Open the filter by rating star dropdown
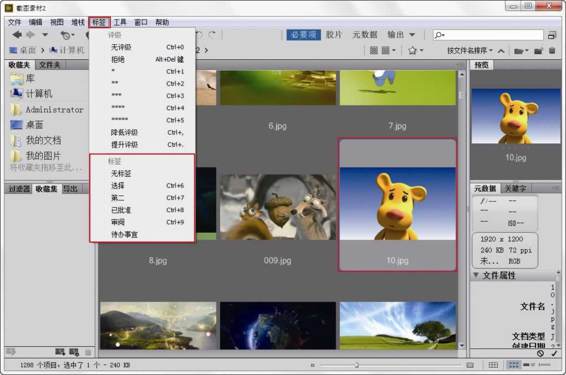 point(415,50)
